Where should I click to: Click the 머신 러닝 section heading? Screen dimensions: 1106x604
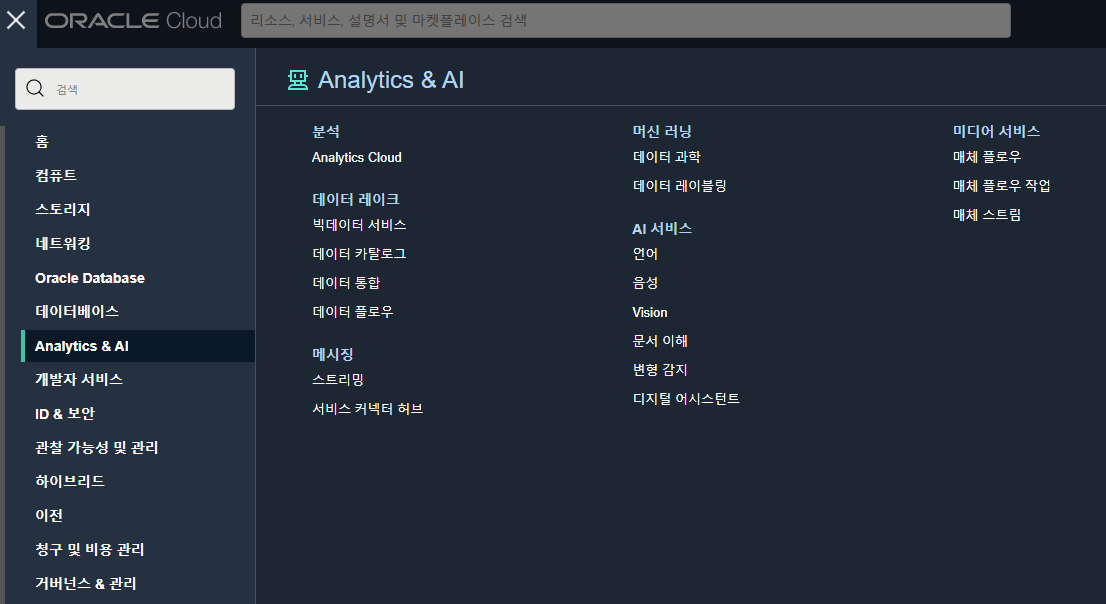pos(662,131)
